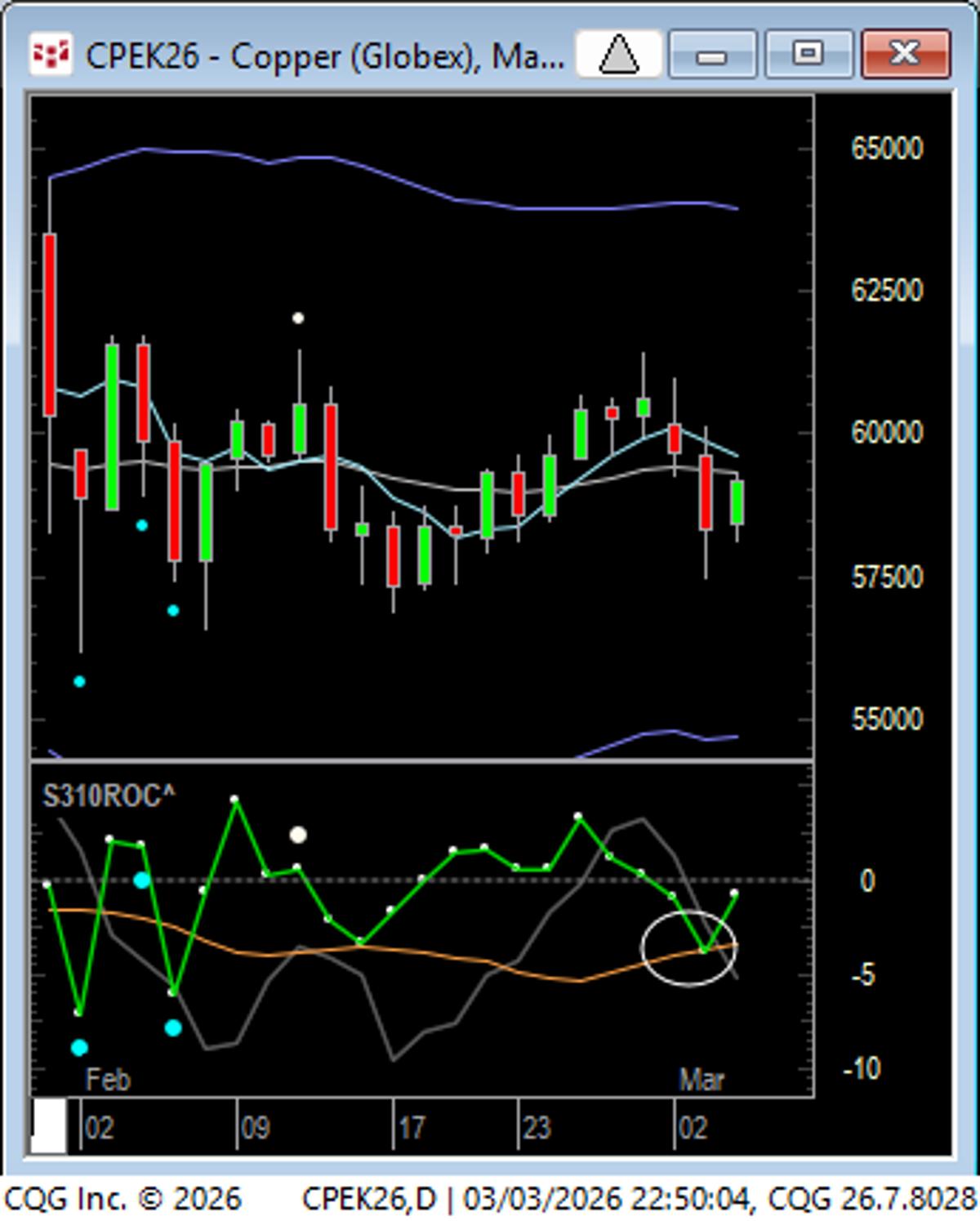Click the 17 date marker on the time axis

coord(412,1128)
